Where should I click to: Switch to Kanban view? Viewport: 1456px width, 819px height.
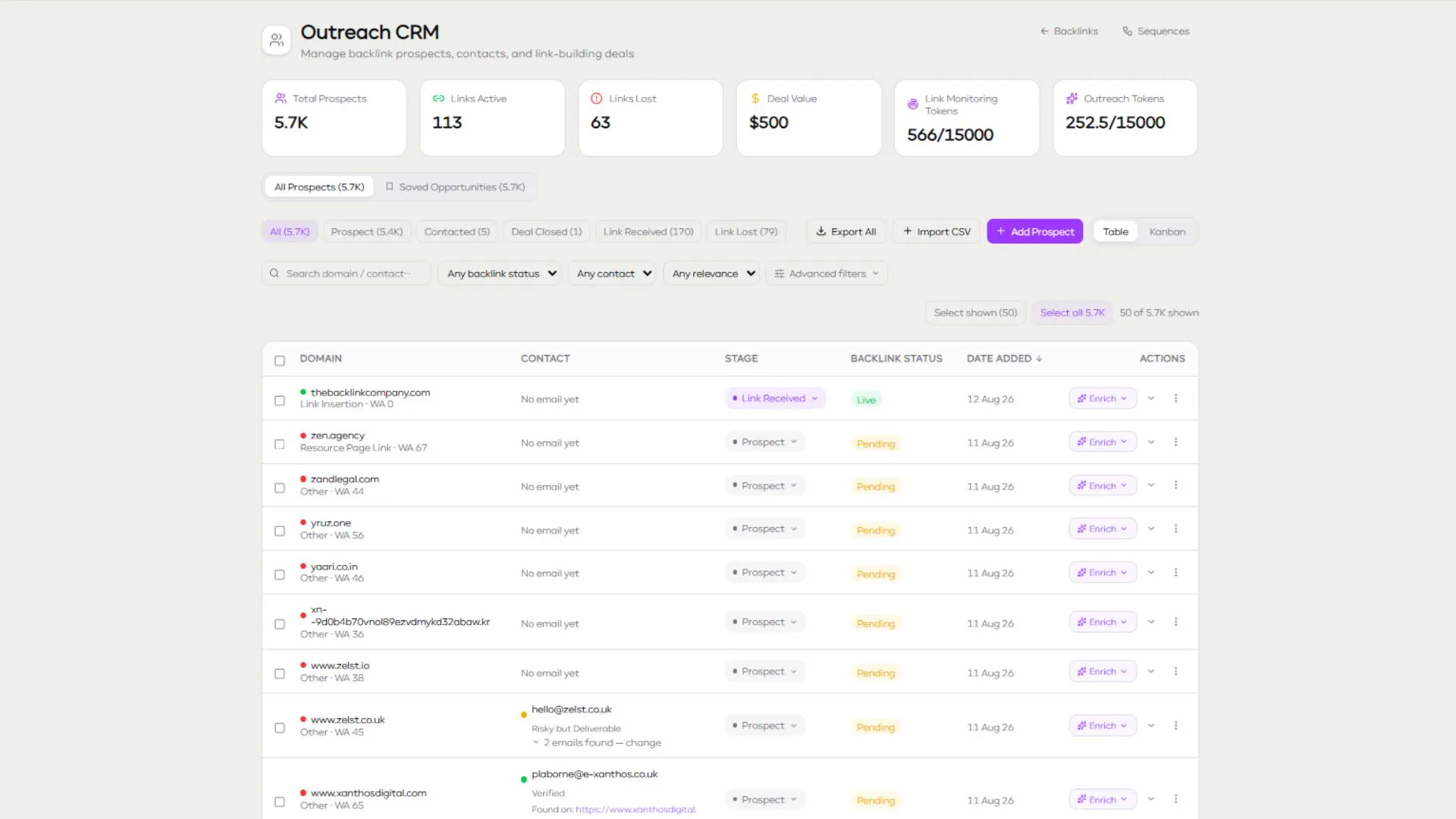pos(1167,231)
